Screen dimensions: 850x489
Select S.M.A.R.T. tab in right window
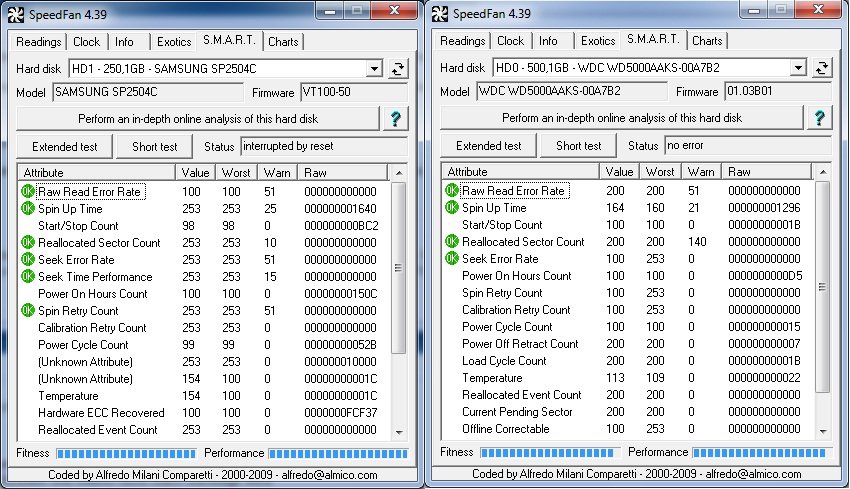click(653, 39)
